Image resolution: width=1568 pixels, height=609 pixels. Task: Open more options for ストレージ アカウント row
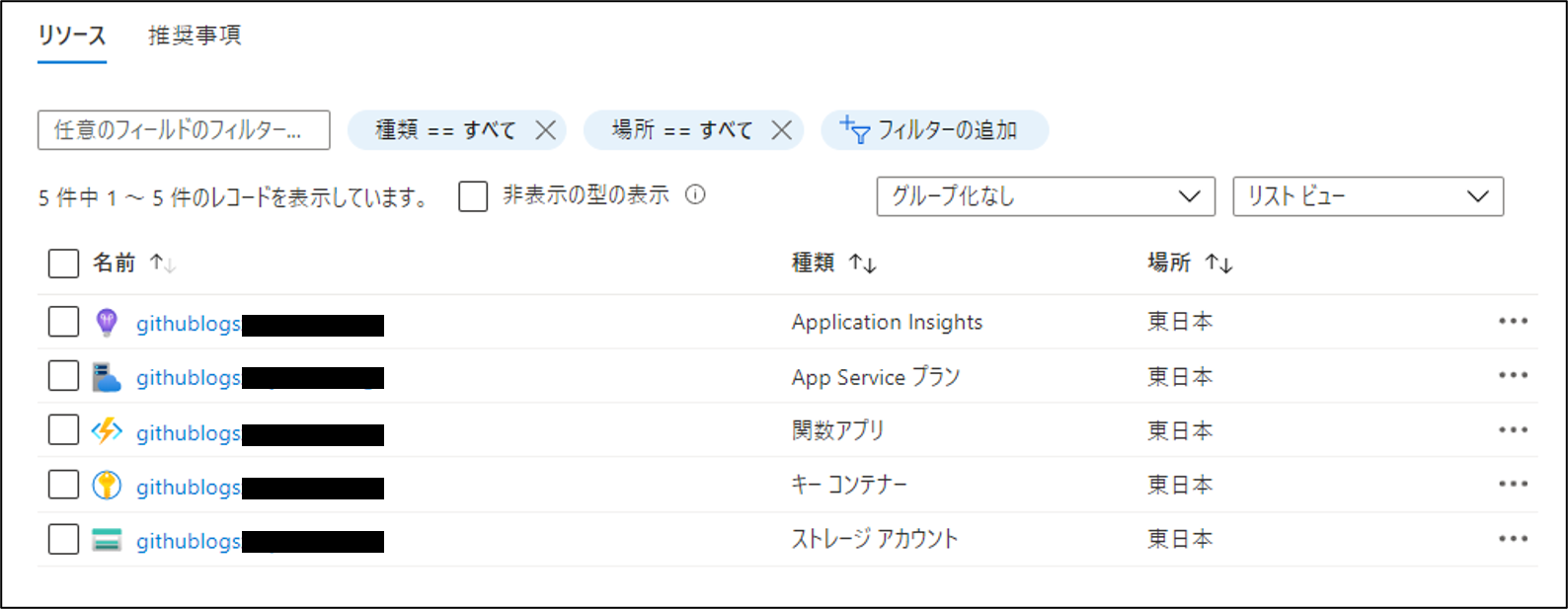pos(1513,538)
